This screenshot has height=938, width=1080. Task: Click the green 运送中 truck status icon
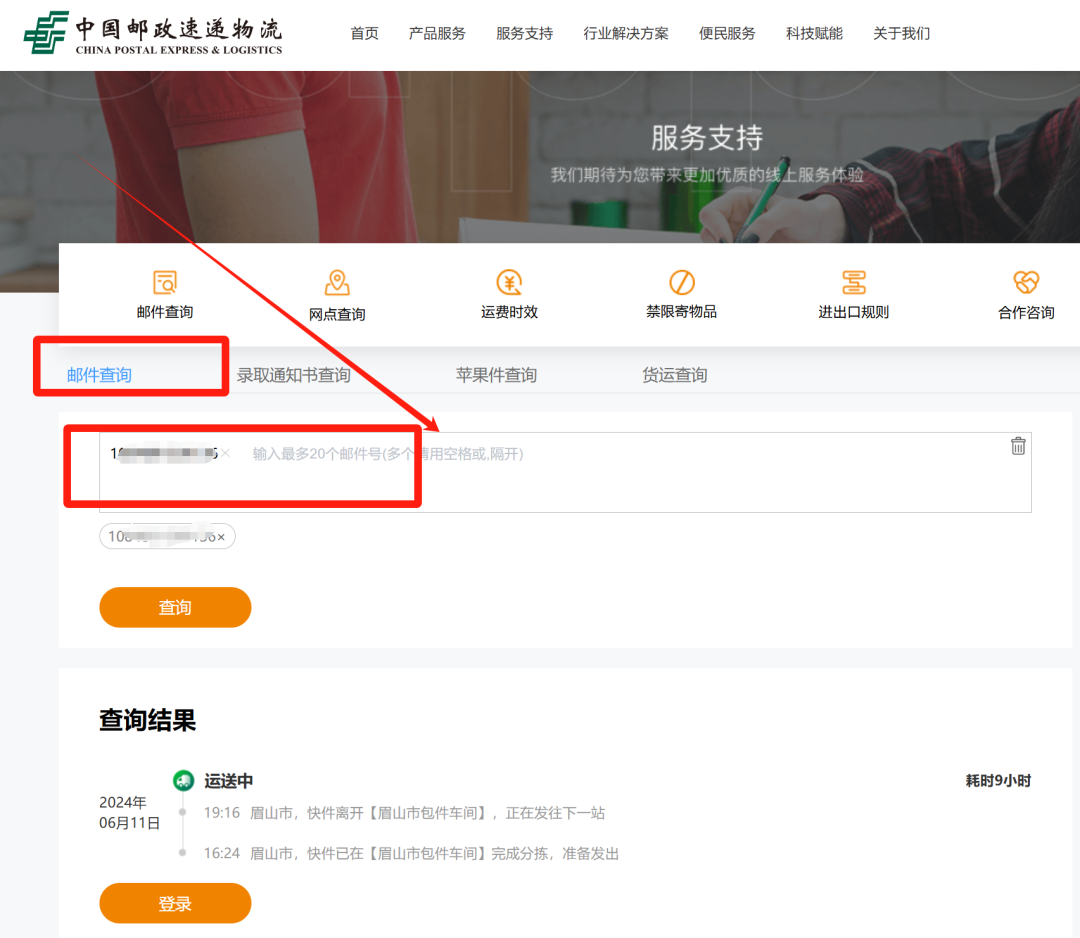coord(183,781)
